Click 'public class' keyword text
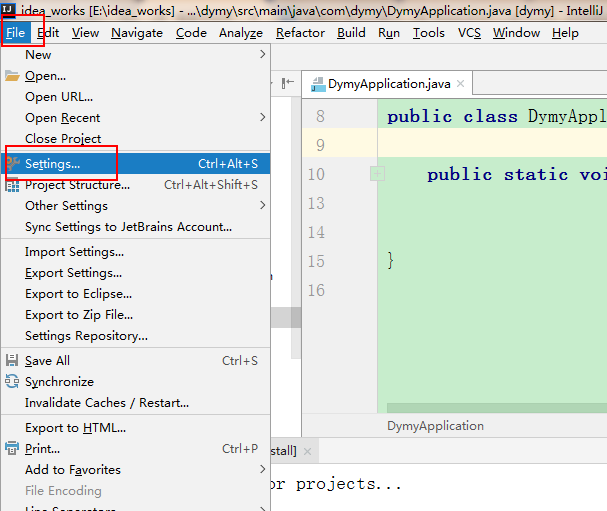The height and width of the screenshot is (511, 607). click(452, 117)
